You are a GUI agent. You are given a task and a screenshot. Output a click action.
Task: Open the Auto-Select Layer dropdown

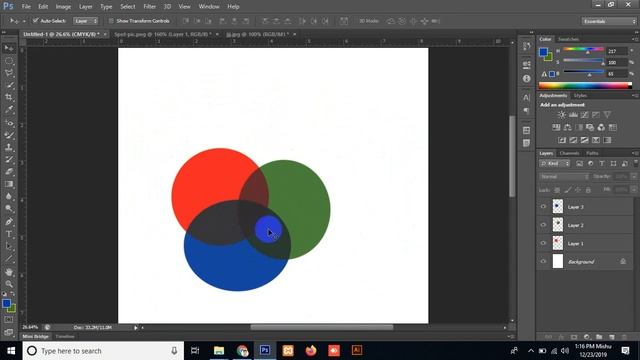[x=86, y=21]
